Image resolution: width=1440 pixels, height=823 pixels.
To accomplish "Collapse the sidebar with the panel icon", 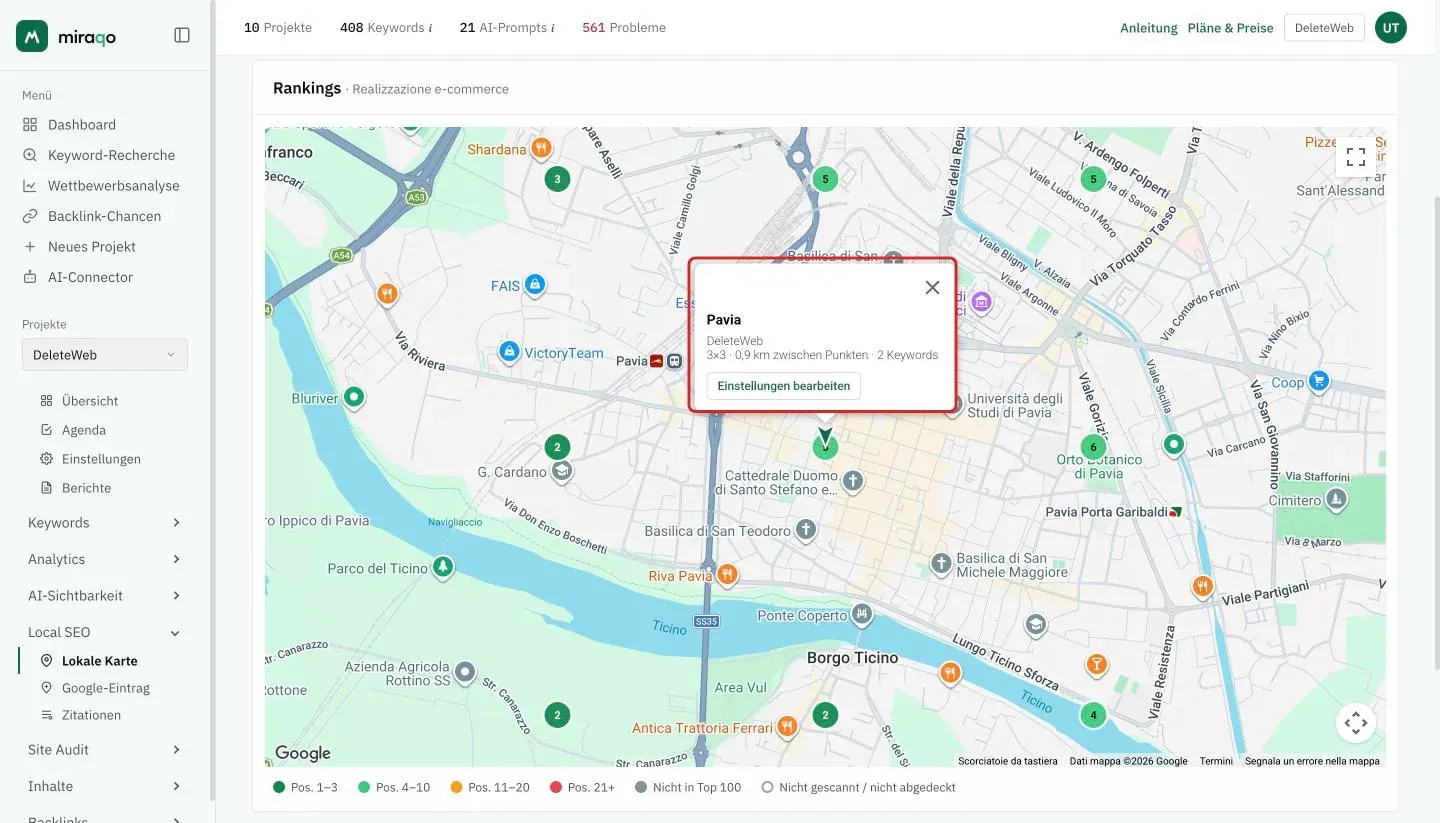I will tap(182, 36).
